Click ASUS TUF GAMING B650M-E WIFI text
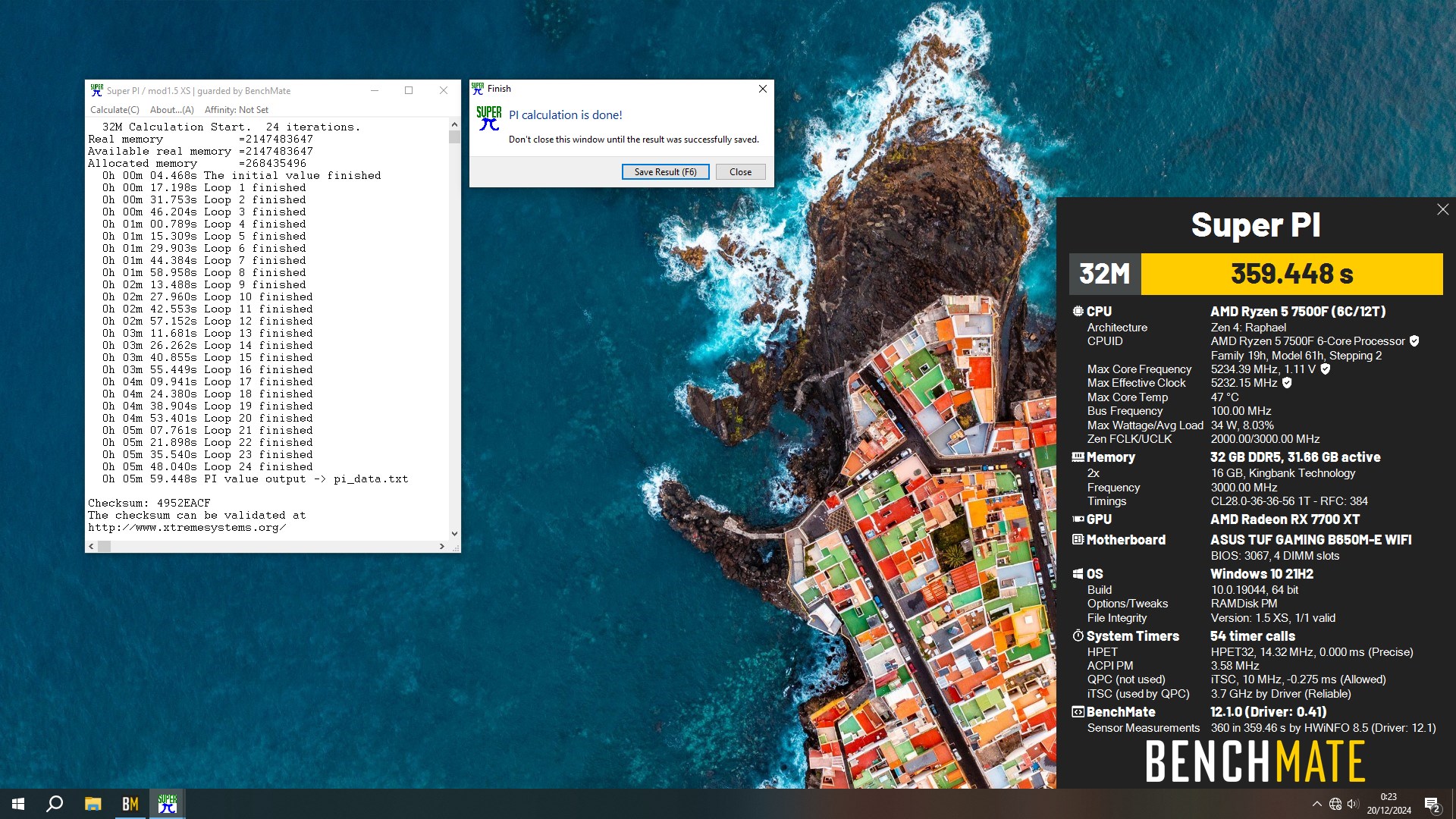 point(1310,540)
